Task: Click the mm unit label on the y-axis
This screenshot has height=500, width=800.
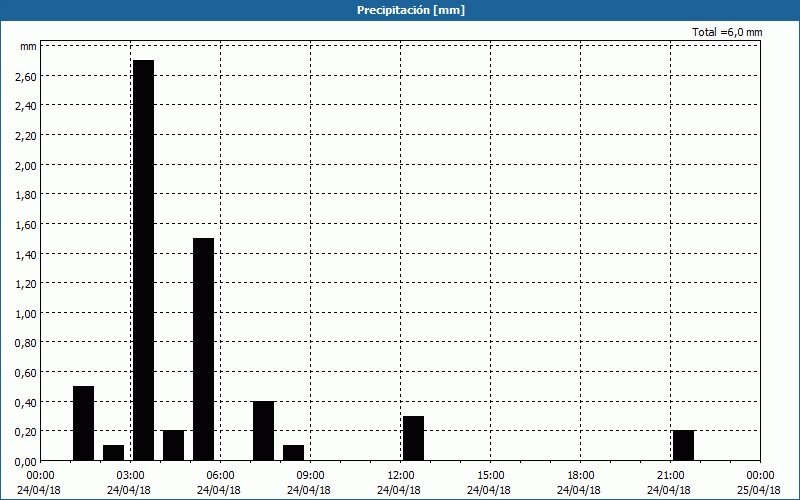Action: [x=29, y=46]
